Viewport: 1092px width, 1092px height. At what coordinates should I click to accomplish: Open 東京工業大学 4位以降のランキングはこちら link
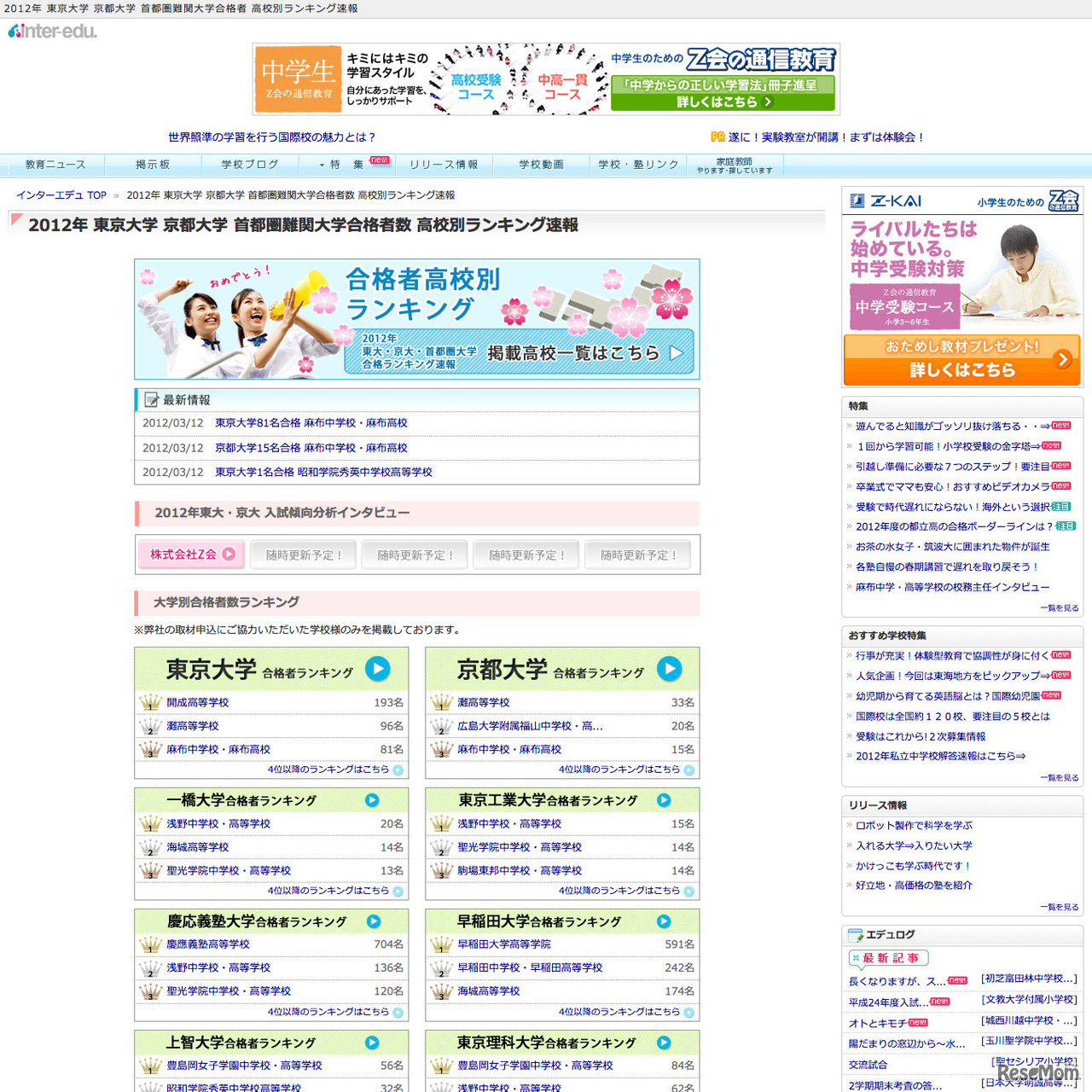pos(619,891)
